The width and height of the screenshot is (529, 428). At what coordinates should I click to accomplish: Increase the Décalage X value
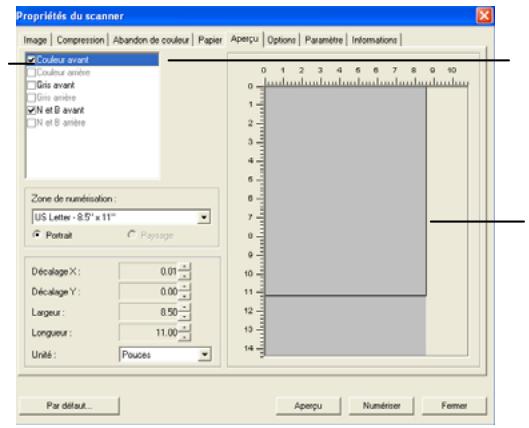[184, 267]
